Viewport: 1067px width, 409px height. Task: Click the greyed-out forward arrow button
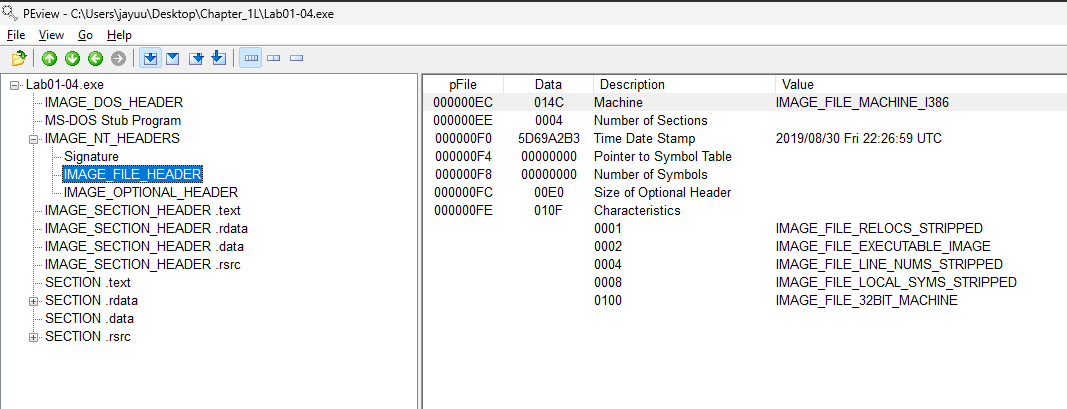click(118, 59)
